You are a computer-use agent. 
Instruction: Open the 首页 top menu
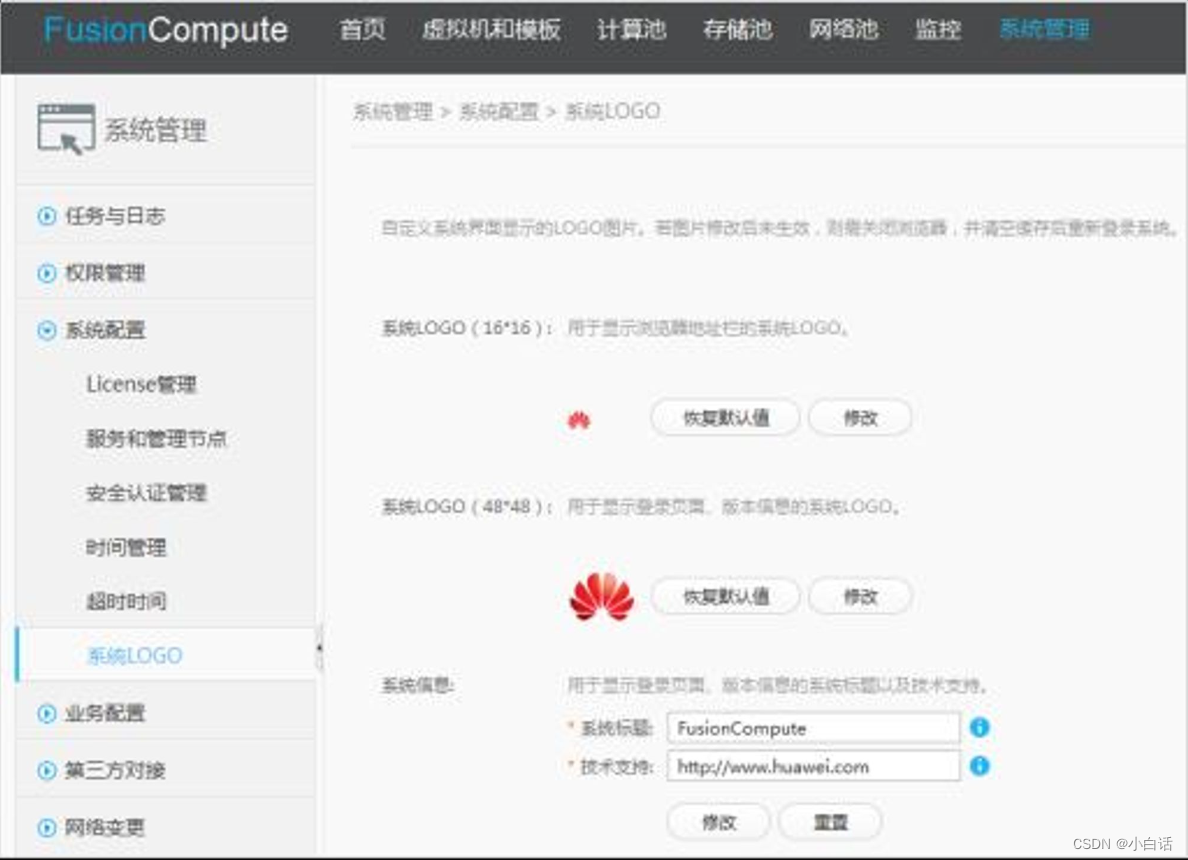pos(362,30)
